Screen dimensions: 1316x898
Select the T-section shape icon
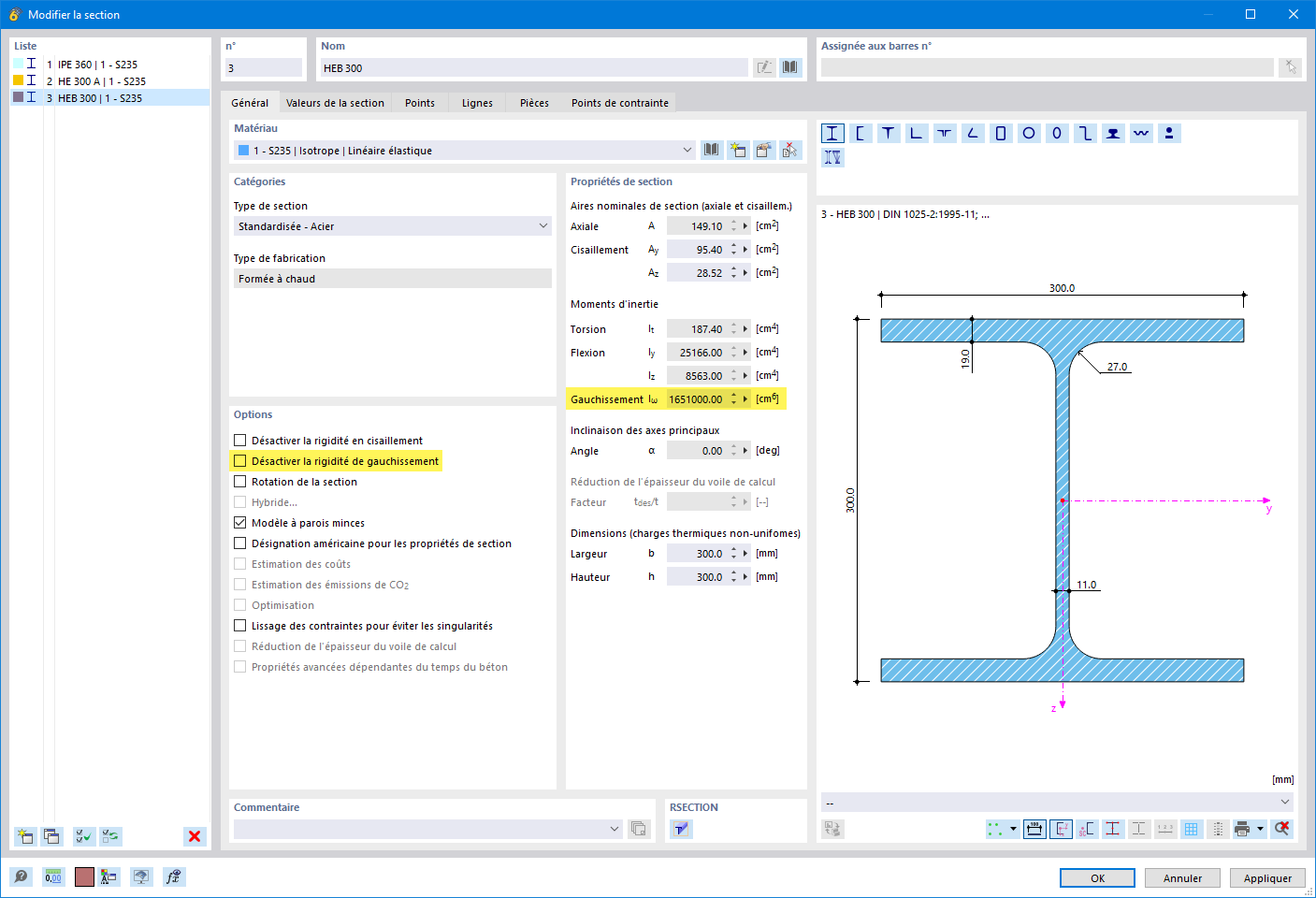click(x=889, y=133)
